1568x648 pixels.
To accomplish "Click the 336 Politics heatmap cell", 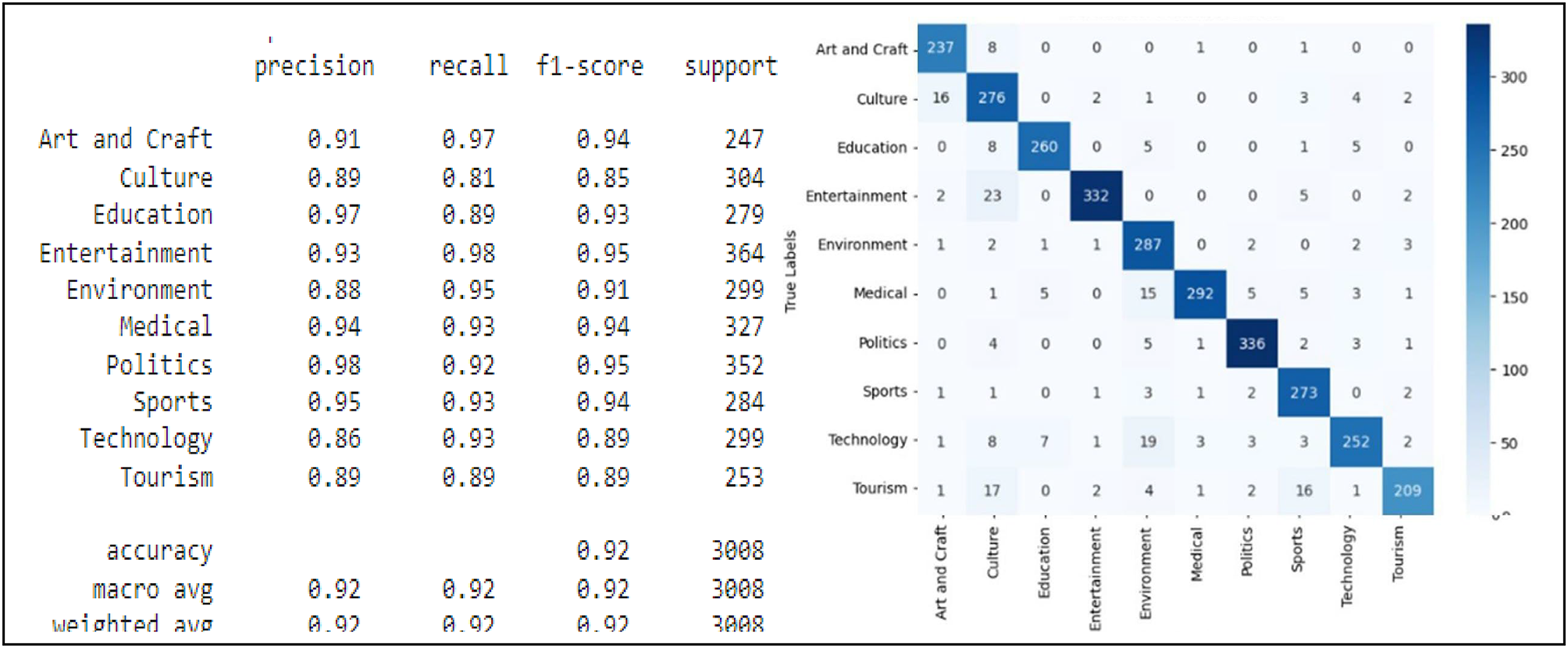I will pos(1251,344).
